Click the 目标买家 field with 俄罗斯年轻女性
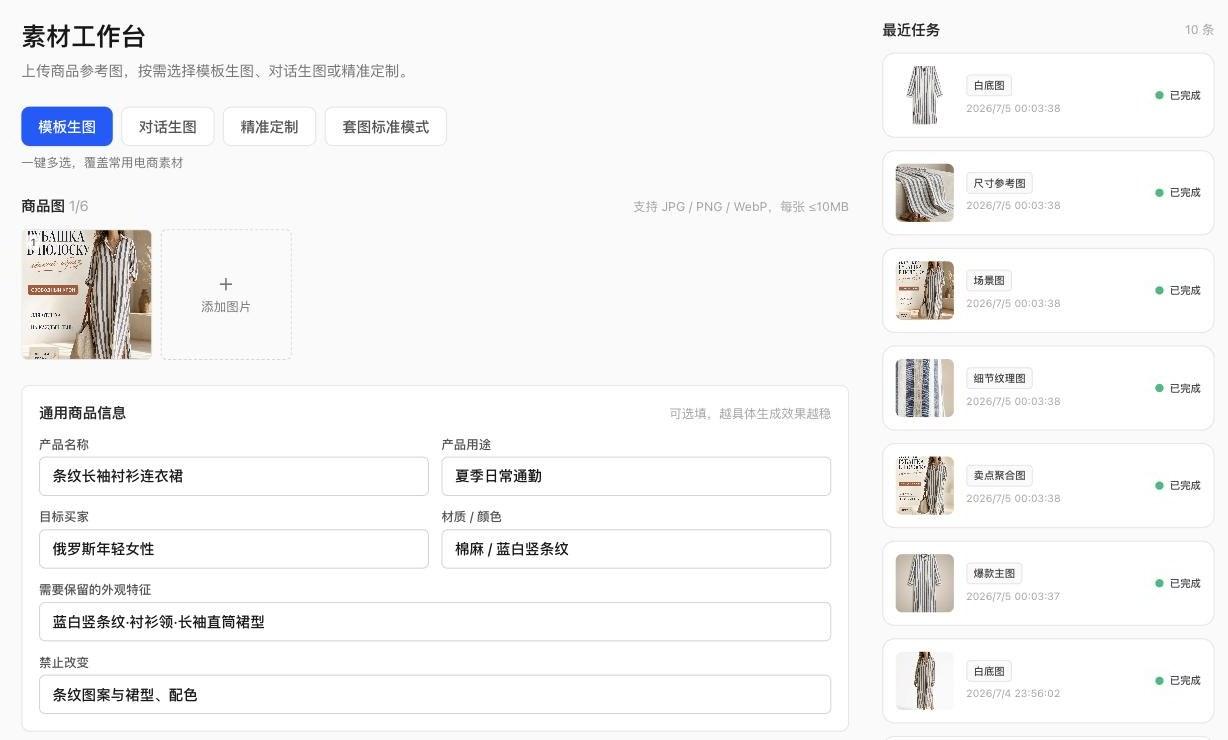 point(234,549)
